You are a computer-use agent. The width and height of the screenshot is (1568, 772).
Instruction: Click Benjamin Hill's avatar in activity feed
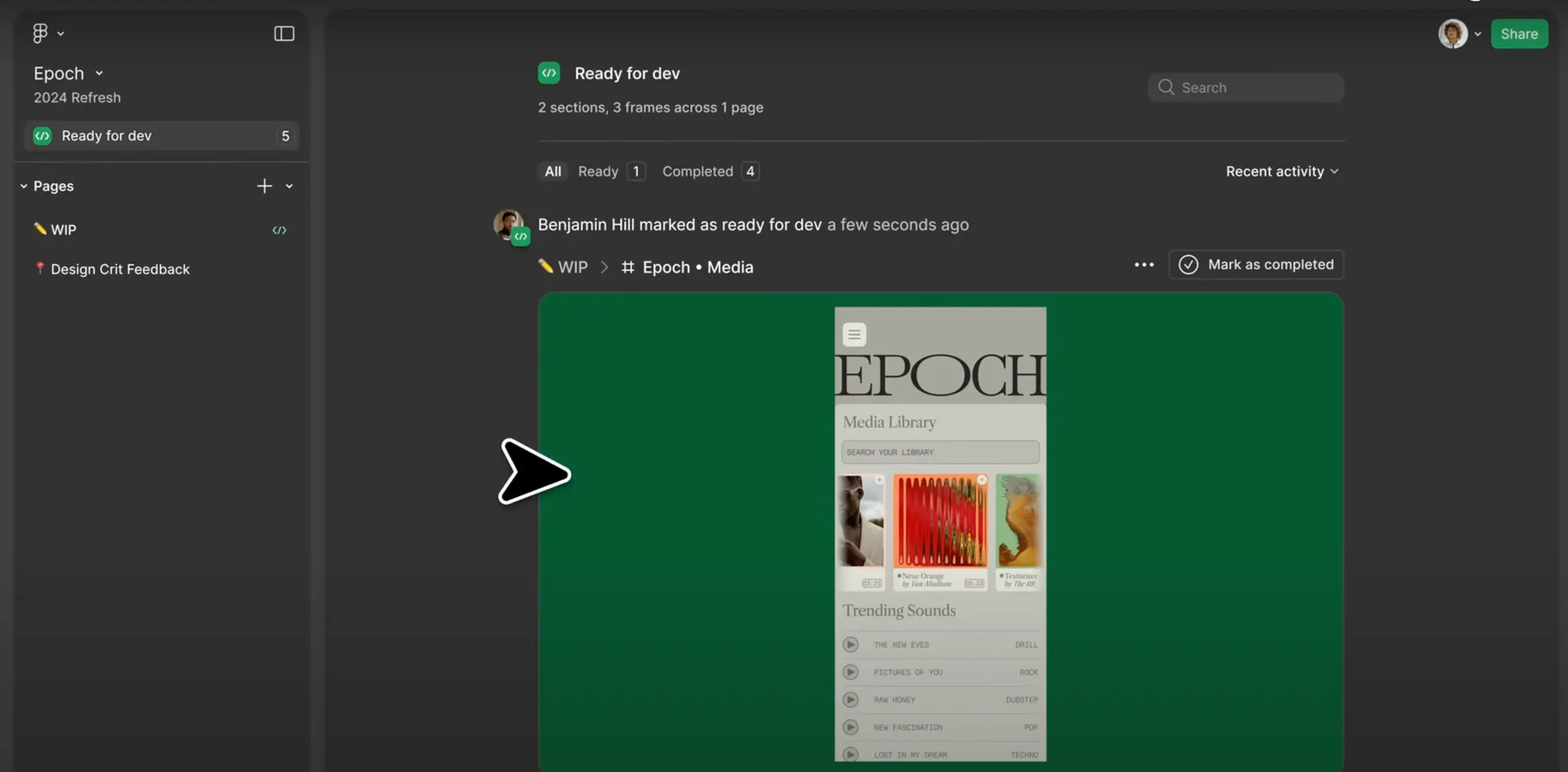509,225
